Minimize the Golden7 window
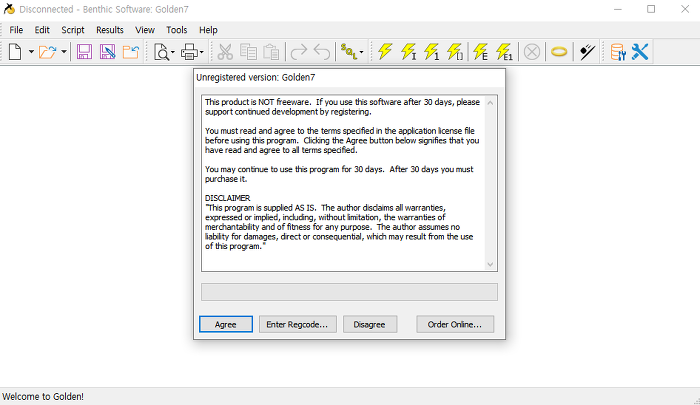The height and width of the screenshot is (405, 700). 618,9
